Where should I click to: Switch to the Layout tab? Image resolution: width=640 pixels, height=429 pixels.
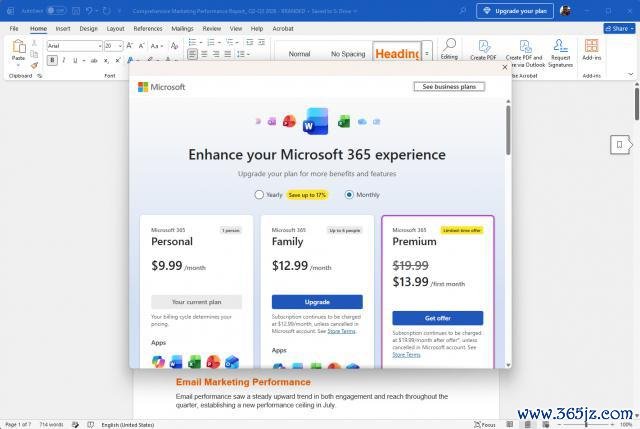[x=116, y=29]
